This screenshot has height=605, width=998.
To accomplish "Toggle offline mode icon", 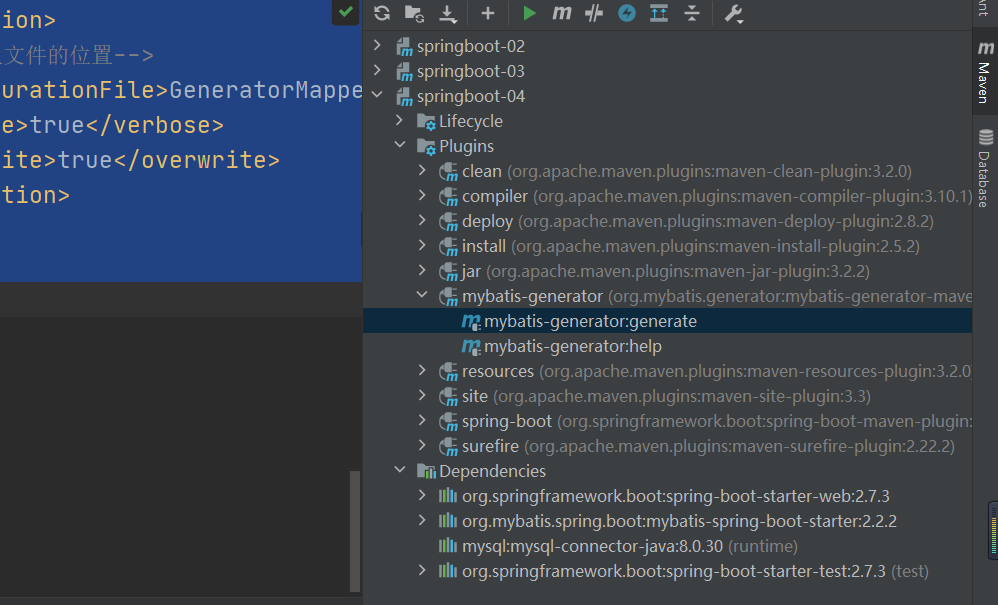I will (x=594, y=13).
